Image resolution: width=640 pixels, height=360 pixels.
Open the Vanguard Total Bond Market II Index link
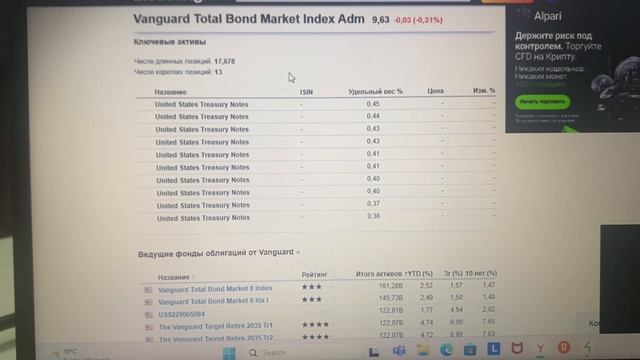click(215, 289)
